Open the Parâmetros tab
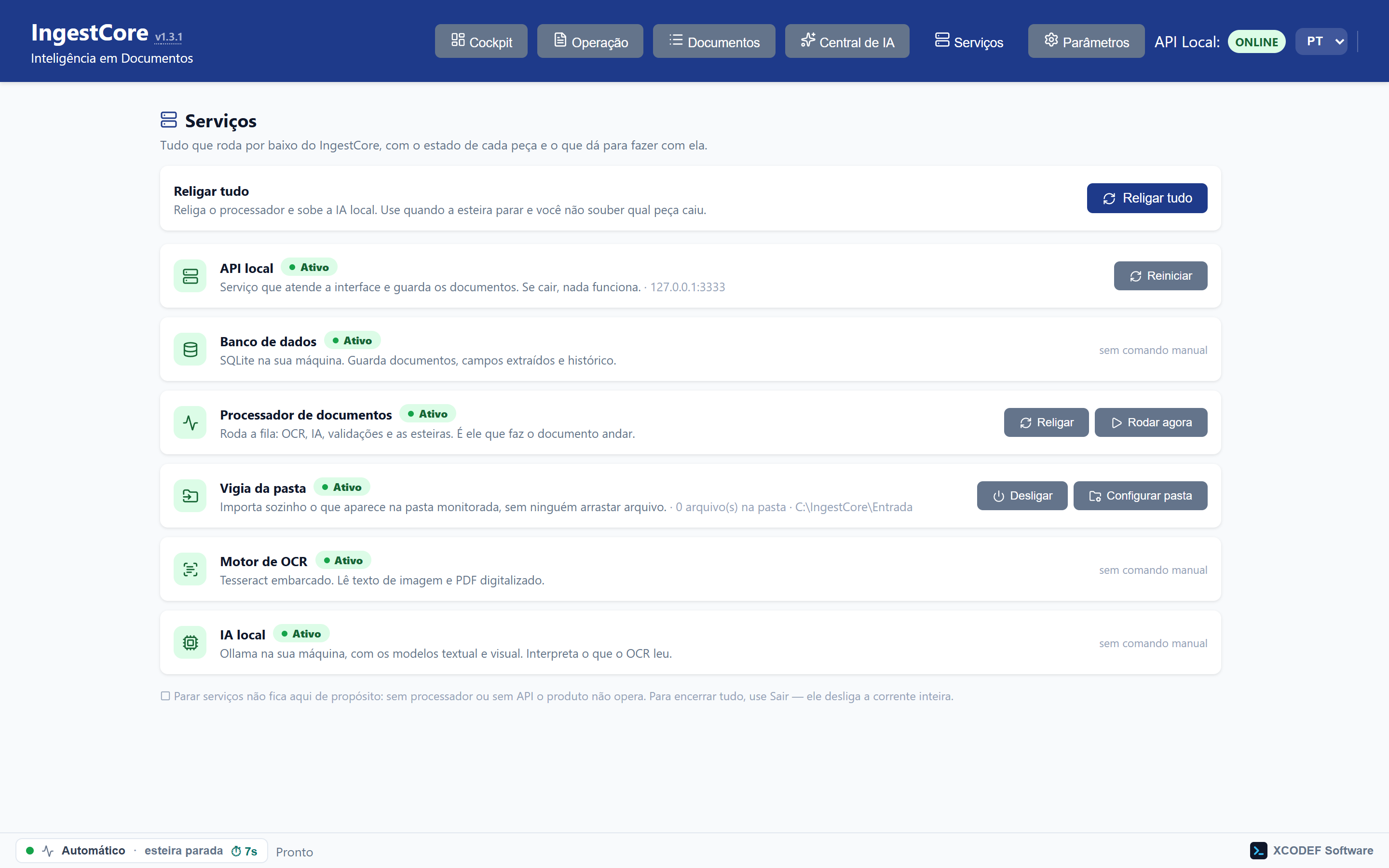 [1087, 41]
